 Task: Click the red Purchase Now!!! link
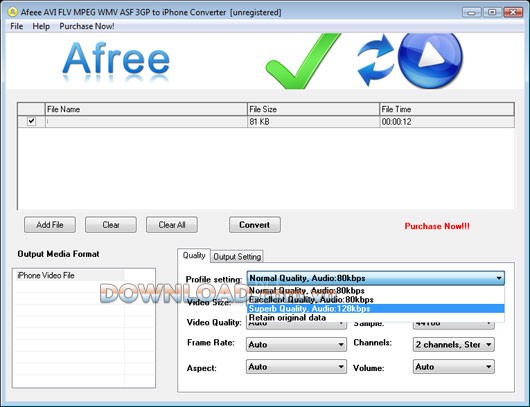[x=437, y=226]
